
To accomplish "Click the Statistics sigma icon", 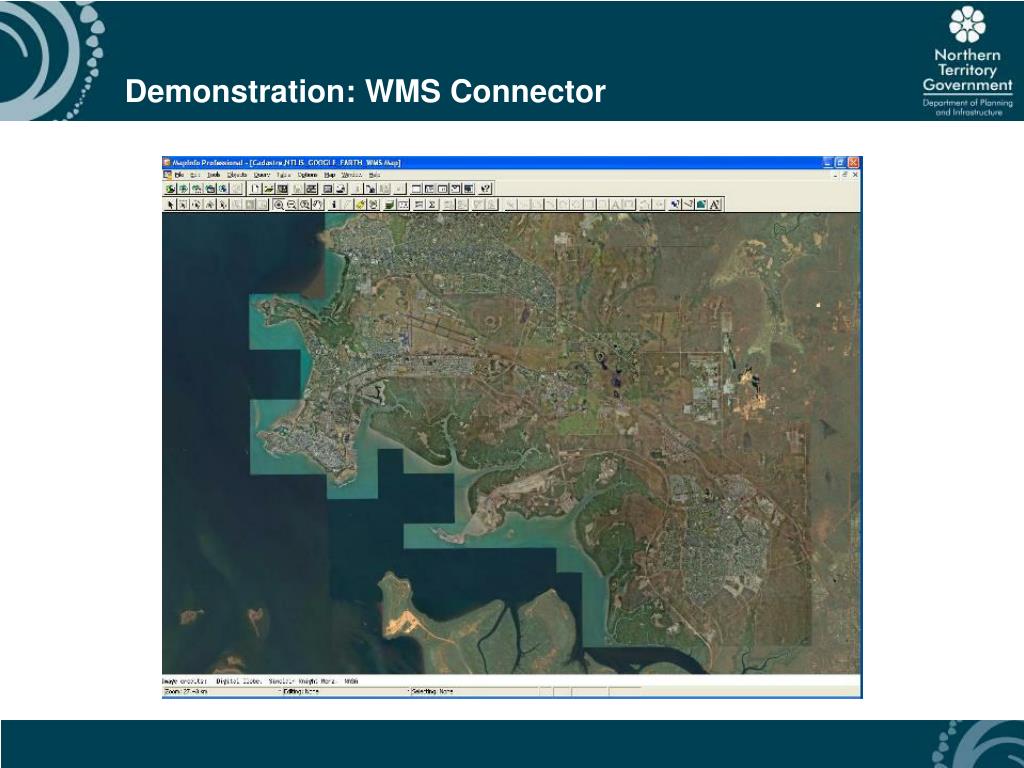I will [432, 204].
